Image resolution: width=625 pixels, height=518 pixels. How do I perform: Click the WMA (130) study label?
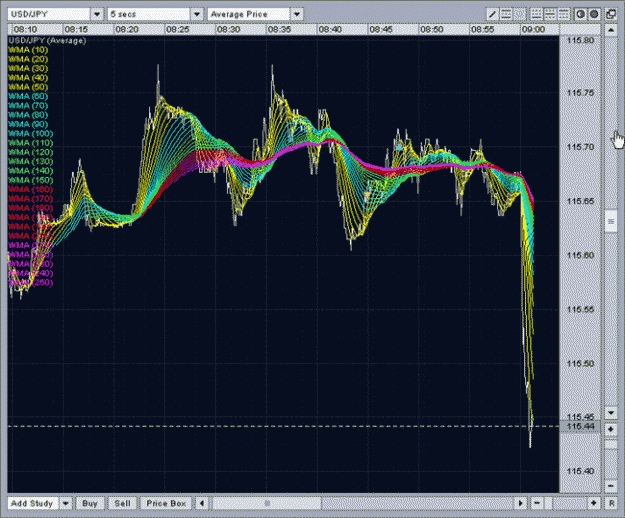pyautogui.click(x=30, y=161)
